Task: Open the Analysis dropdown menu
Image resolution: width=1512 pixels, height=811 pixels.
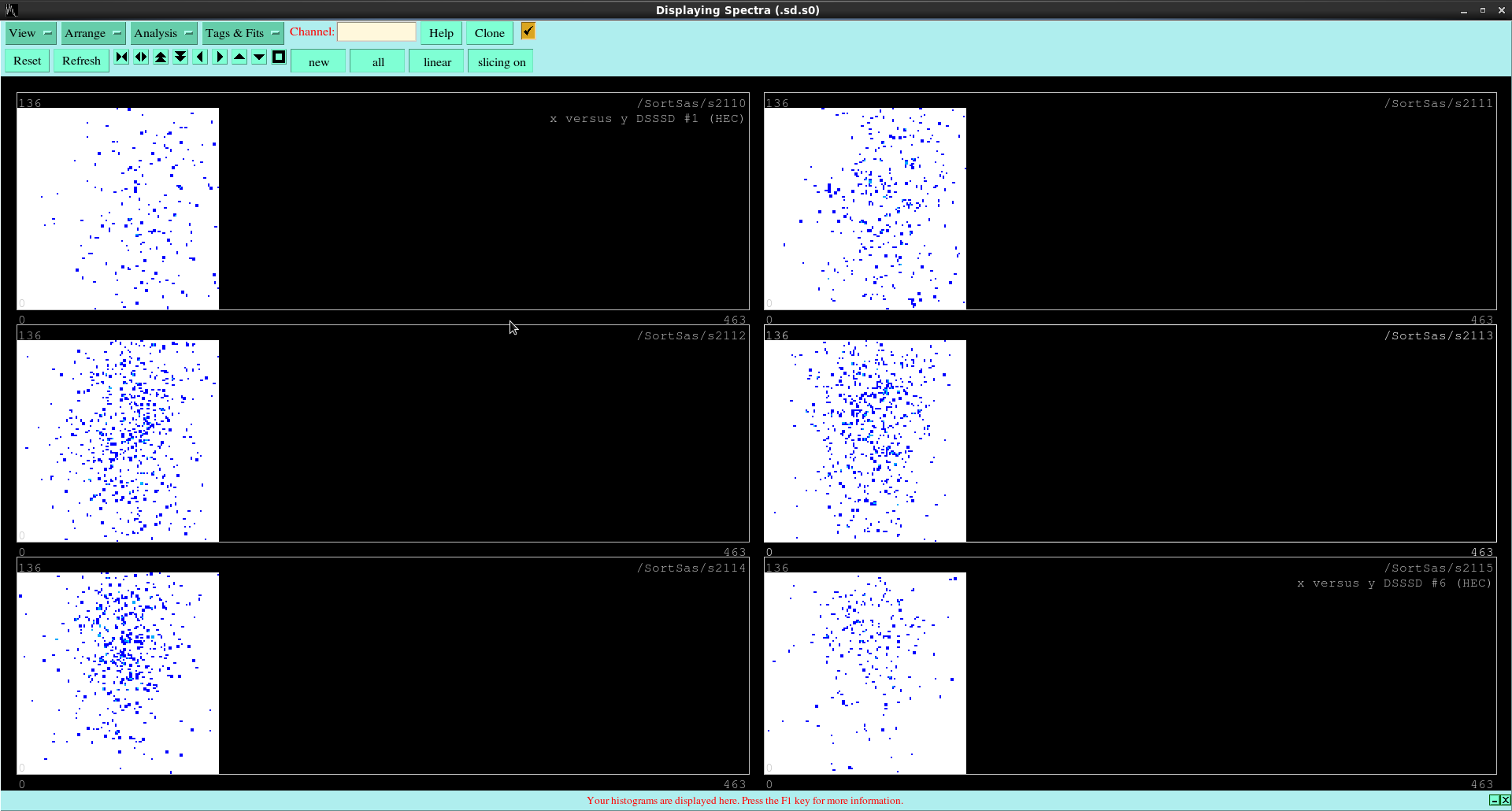Action: click(x=163, y=33)
